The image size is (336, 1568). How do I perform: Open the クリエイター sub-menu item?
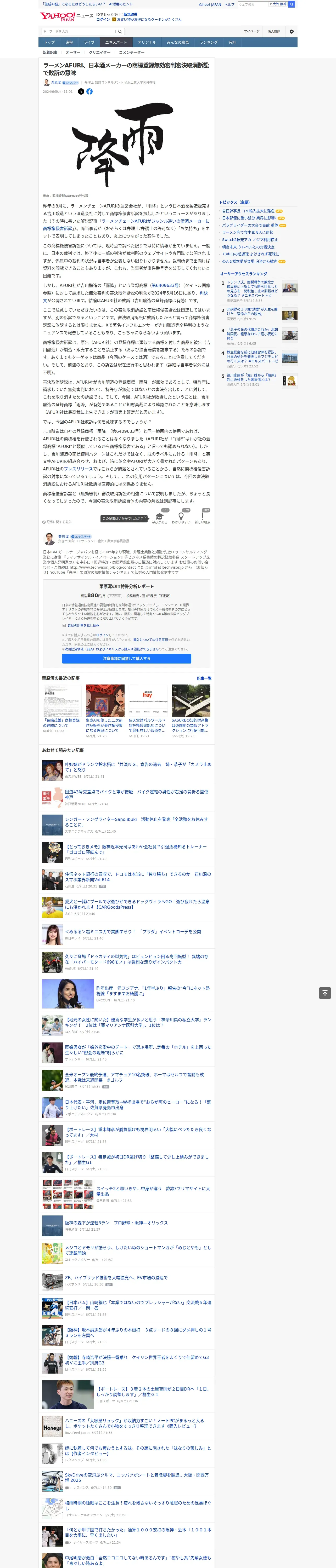pos(99,52)
